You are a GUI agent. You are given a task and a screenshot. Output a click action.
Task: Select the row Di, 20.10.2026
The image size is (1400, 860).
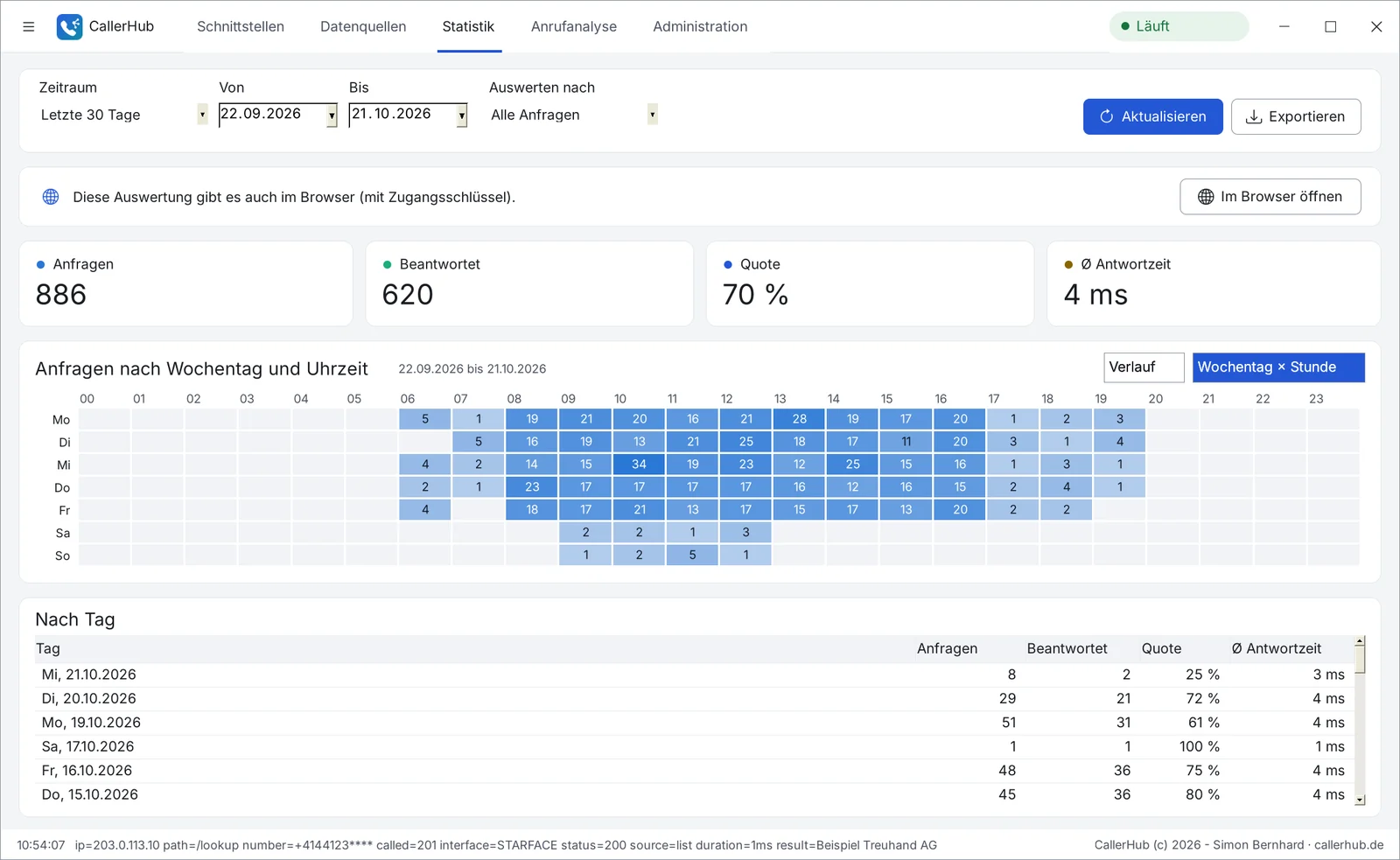pos(694,698)
